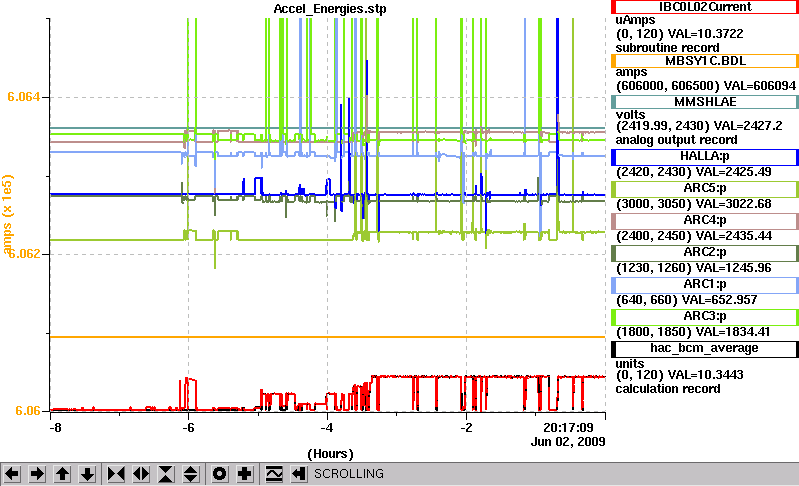Zoom out vertically with the up-down triangles icon
Screen dimensions: 799x486
pyautogui.click(x=191, y=474)
